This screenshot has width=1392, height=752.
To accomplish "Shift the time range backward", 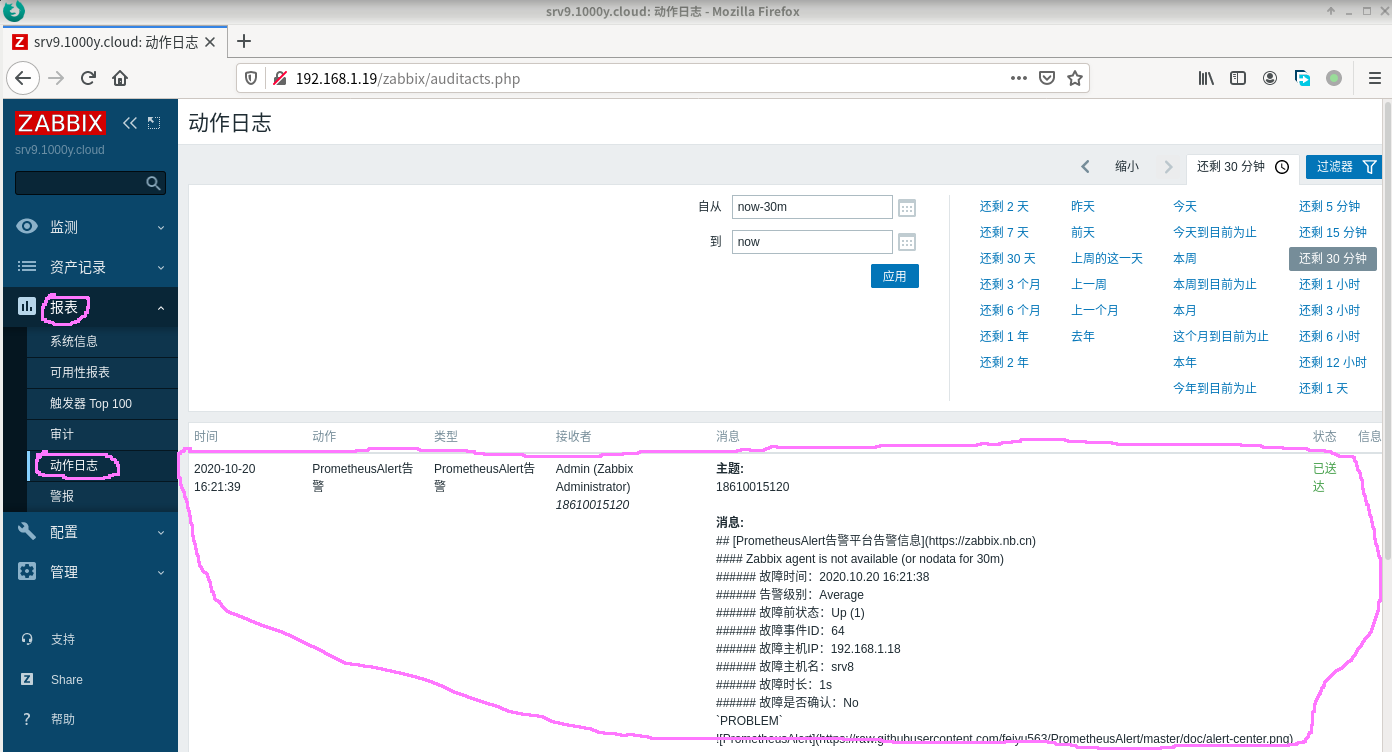I will [1085, 167].
